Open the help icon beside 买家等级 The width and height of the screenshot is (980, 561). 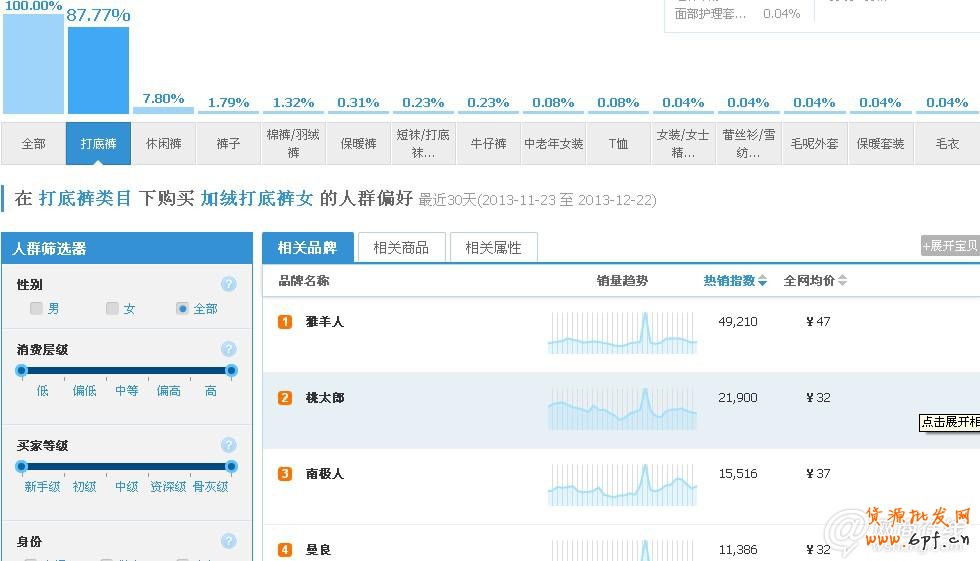(x=228, y=445)
